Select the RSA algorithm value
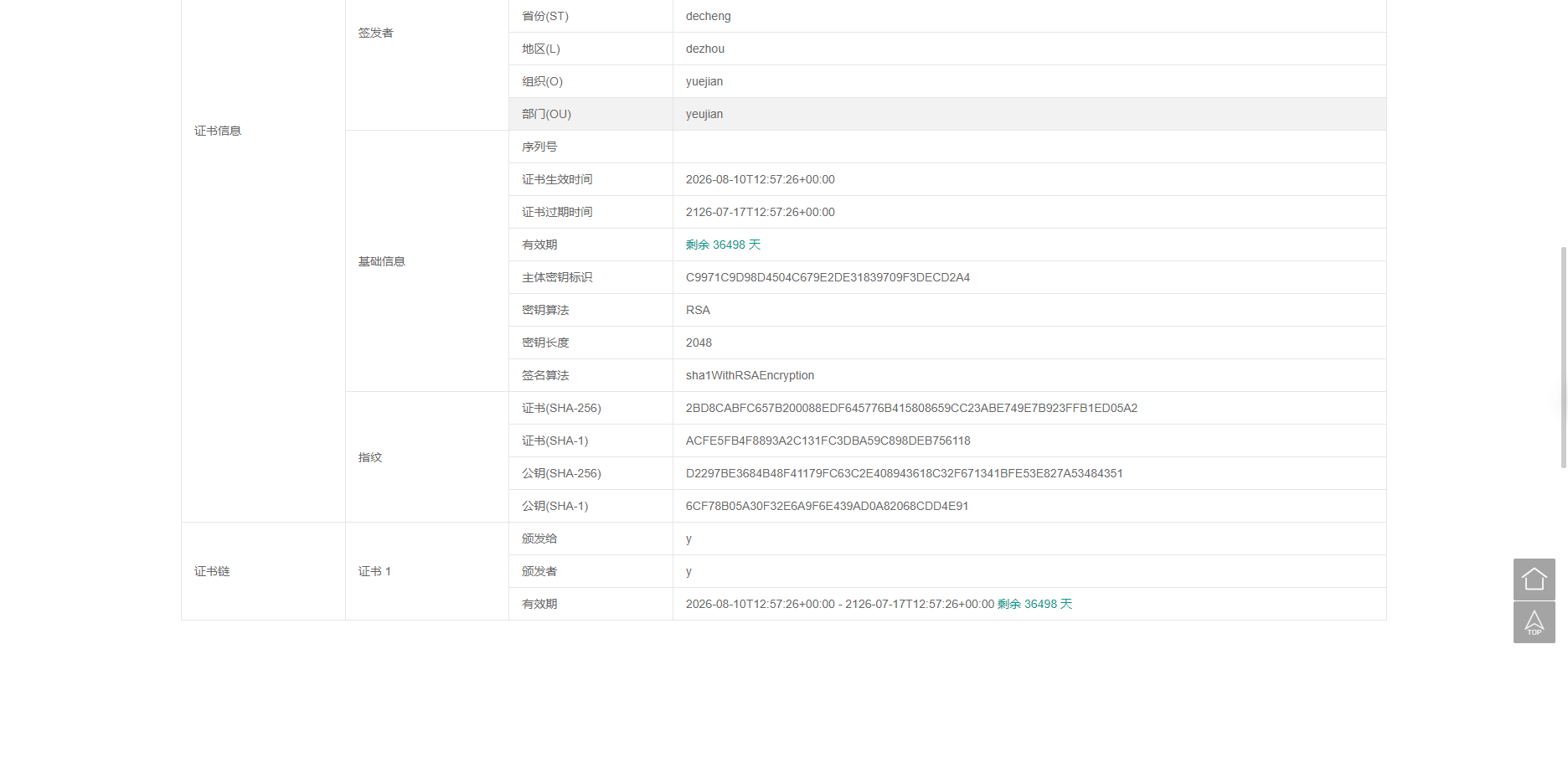The height and width of the screenshot is (778, 1568). 698,310
